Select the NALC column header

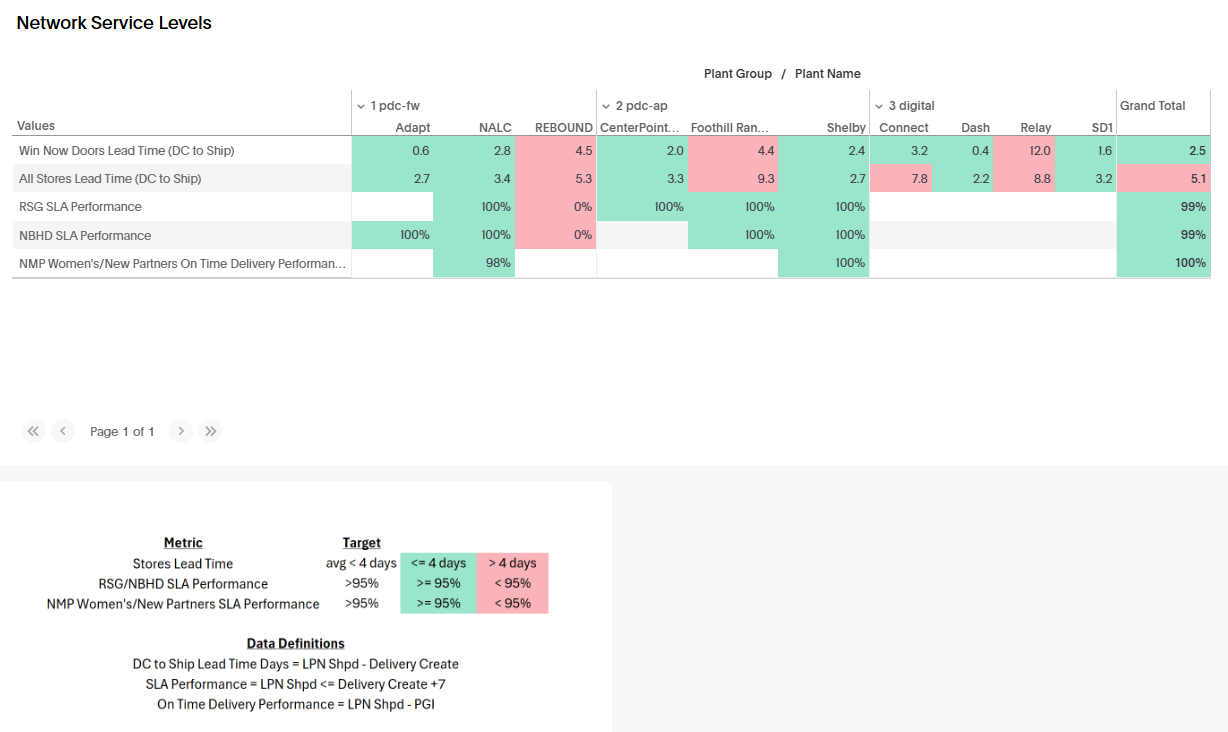[x=495, y=128]
